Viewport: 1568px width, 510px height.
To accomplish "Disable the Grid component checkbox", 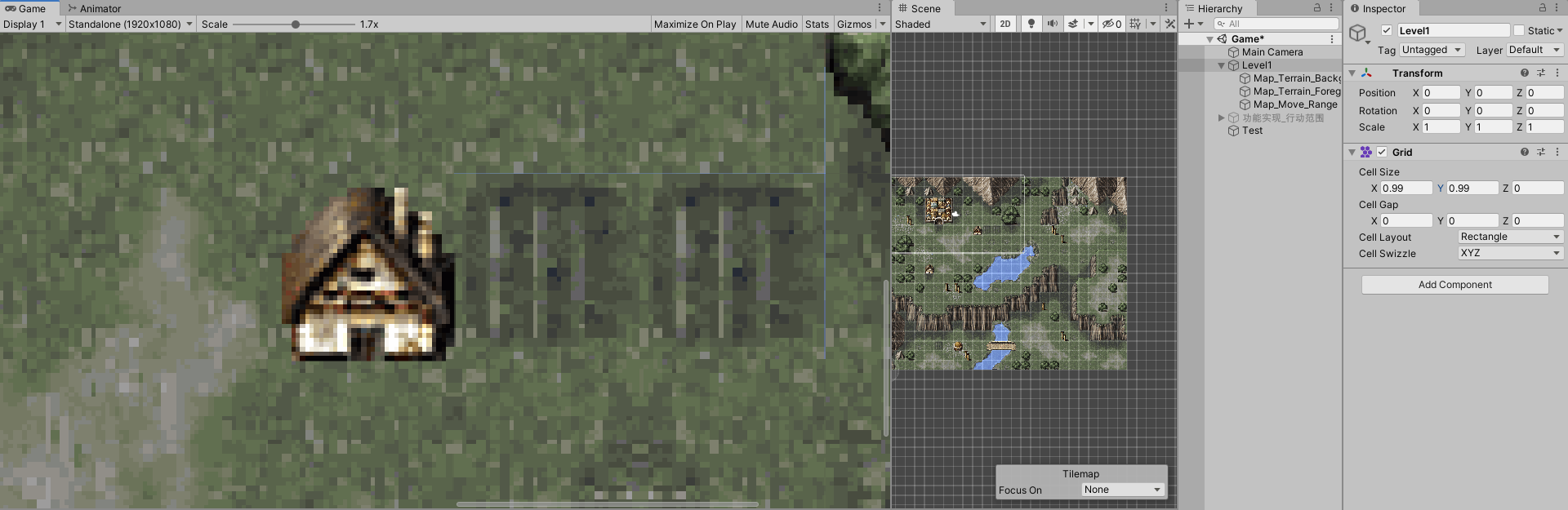I will pyautogui.click(x=1382, y=152).
